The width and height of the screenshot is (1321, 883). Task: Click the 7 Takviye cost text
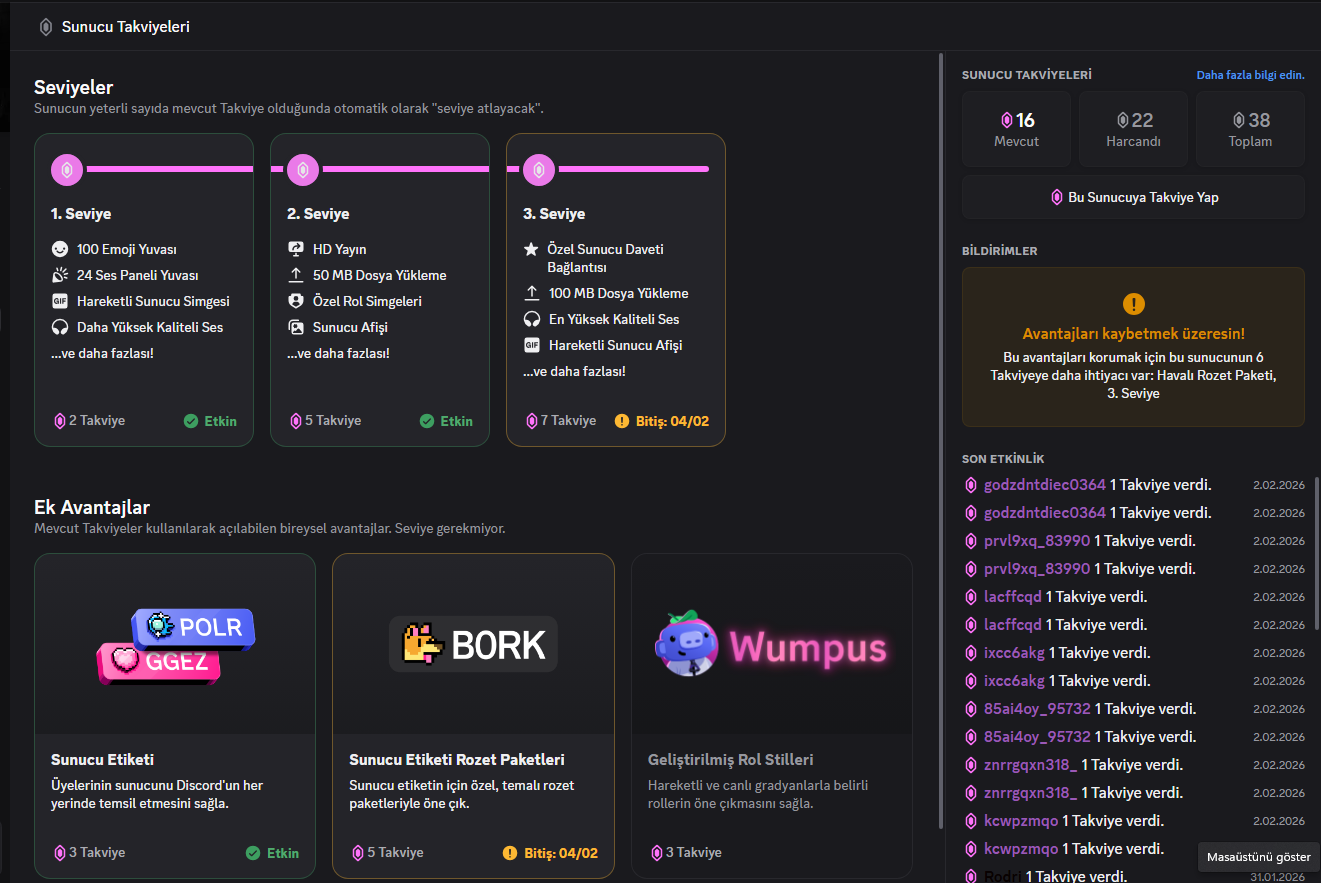point(568,421)
